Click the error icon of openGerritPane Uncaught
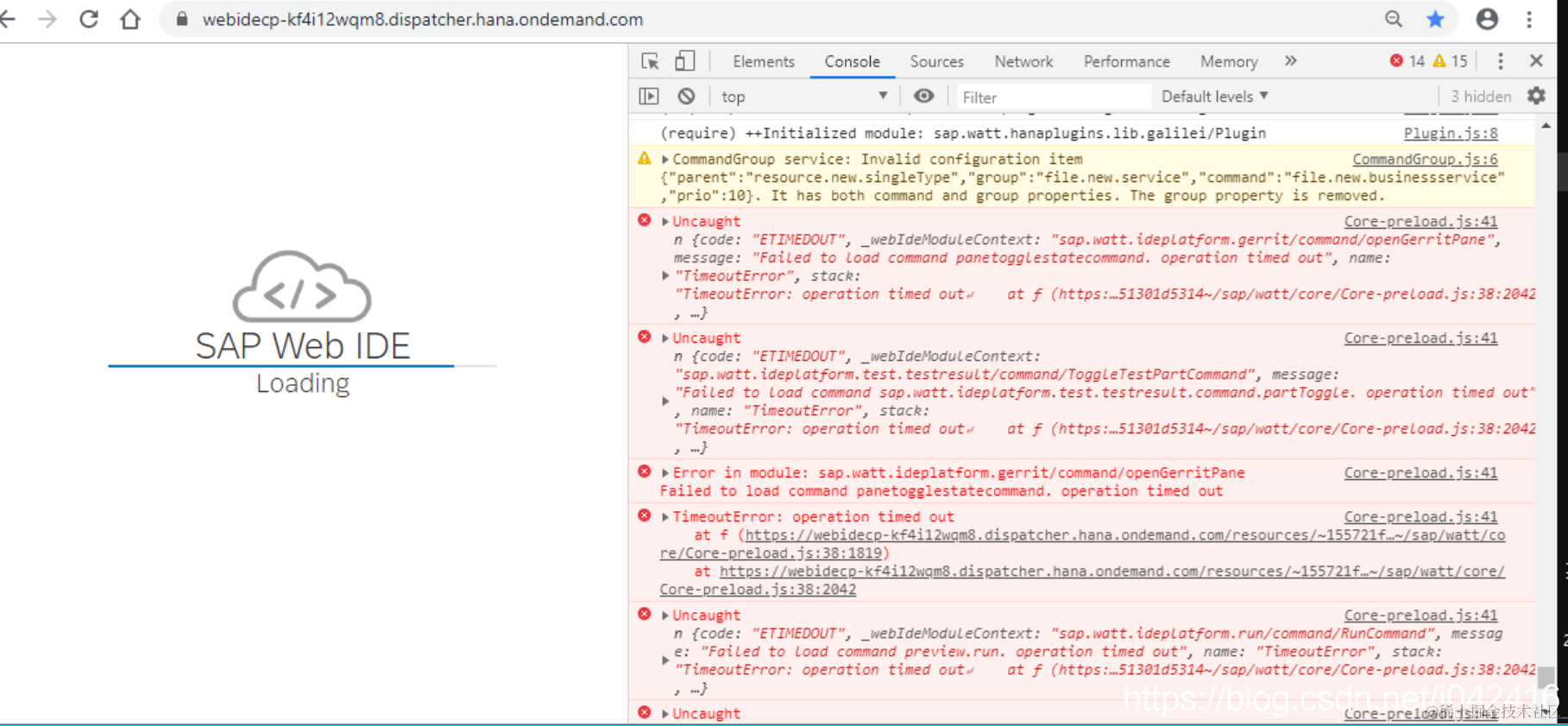 (x=645, y=220)
